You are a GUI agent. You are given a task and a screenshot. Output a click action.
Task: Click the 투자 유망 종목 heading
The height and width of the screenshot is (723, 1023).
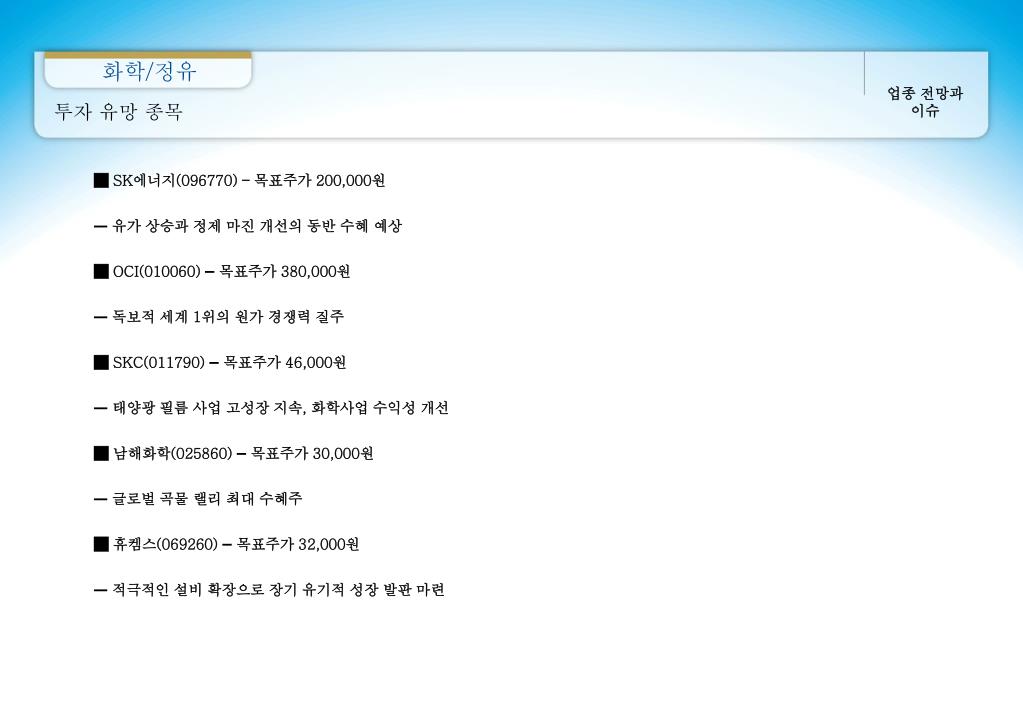(118, 112)
